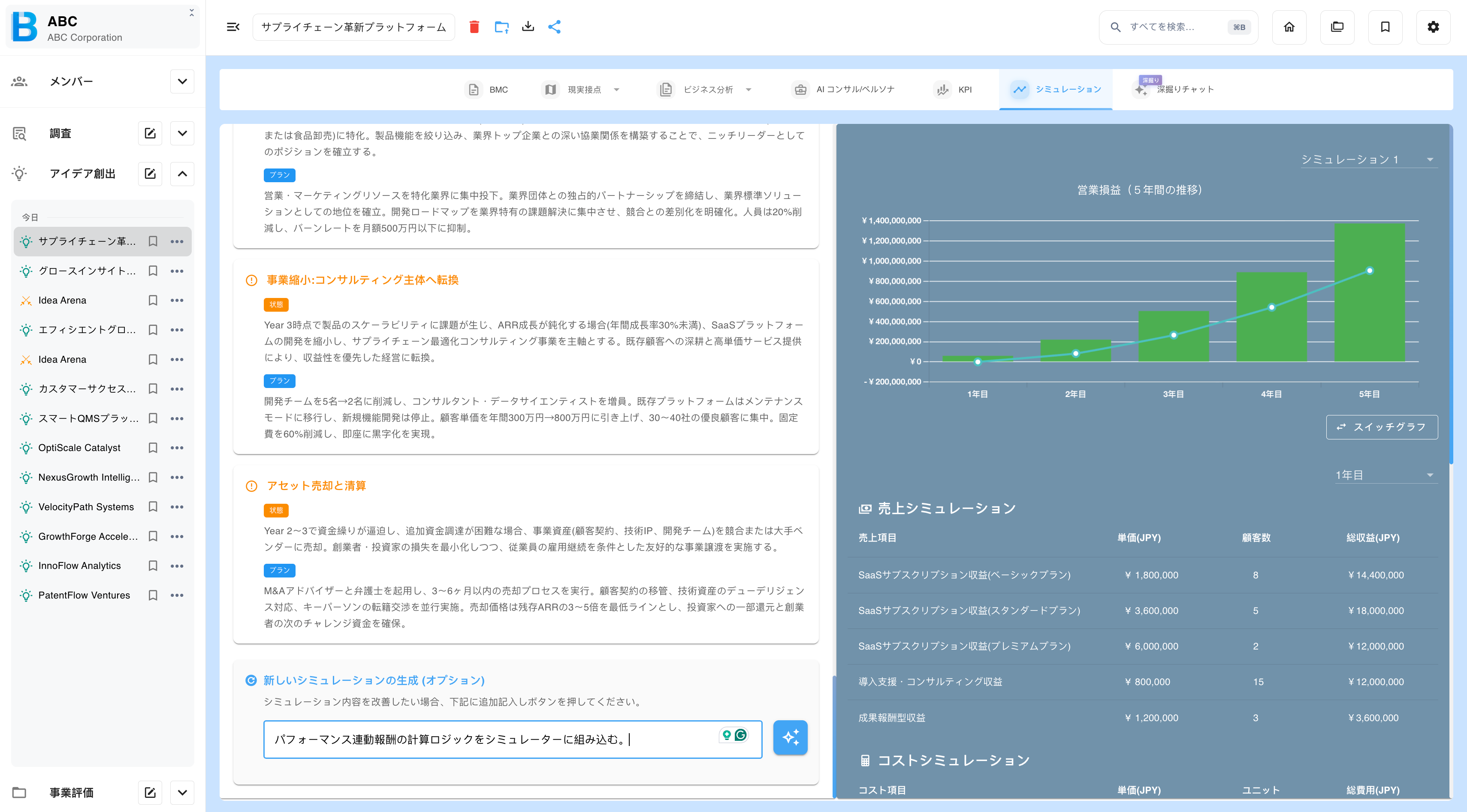Click the red trash delete icon

pos(474,27)
